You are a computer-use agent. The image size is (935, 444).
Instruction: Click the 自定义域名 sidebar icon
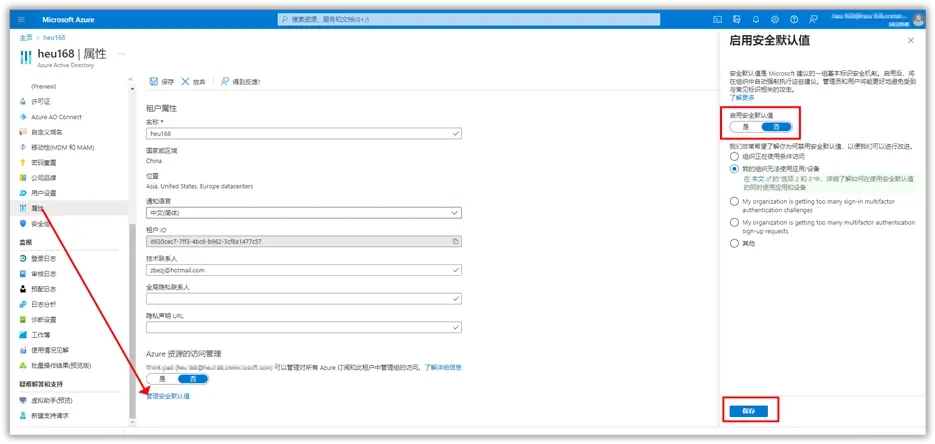tap(23, 132)
